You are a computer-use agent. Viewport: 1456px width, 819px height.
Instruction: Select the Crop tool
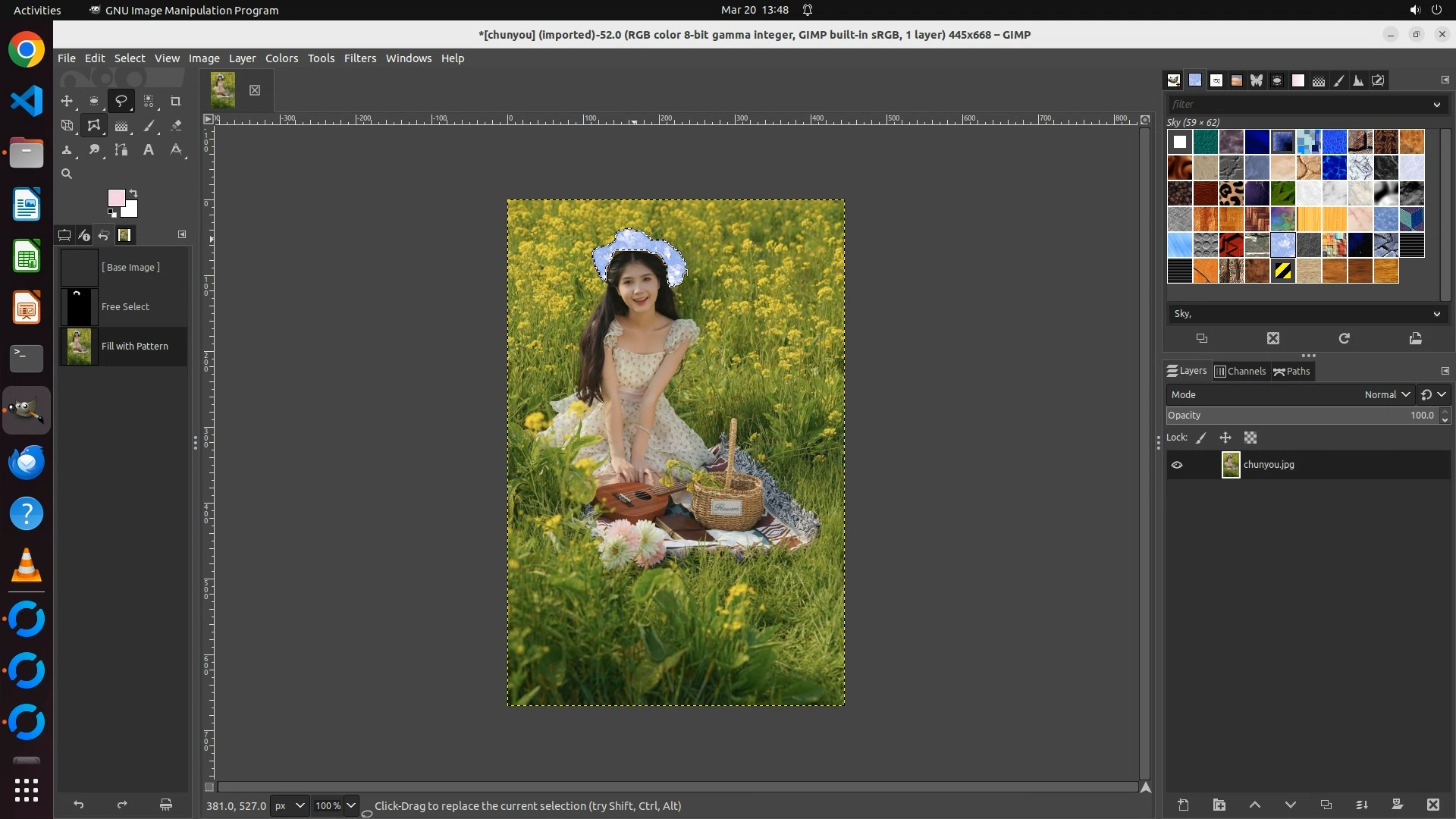175,101
